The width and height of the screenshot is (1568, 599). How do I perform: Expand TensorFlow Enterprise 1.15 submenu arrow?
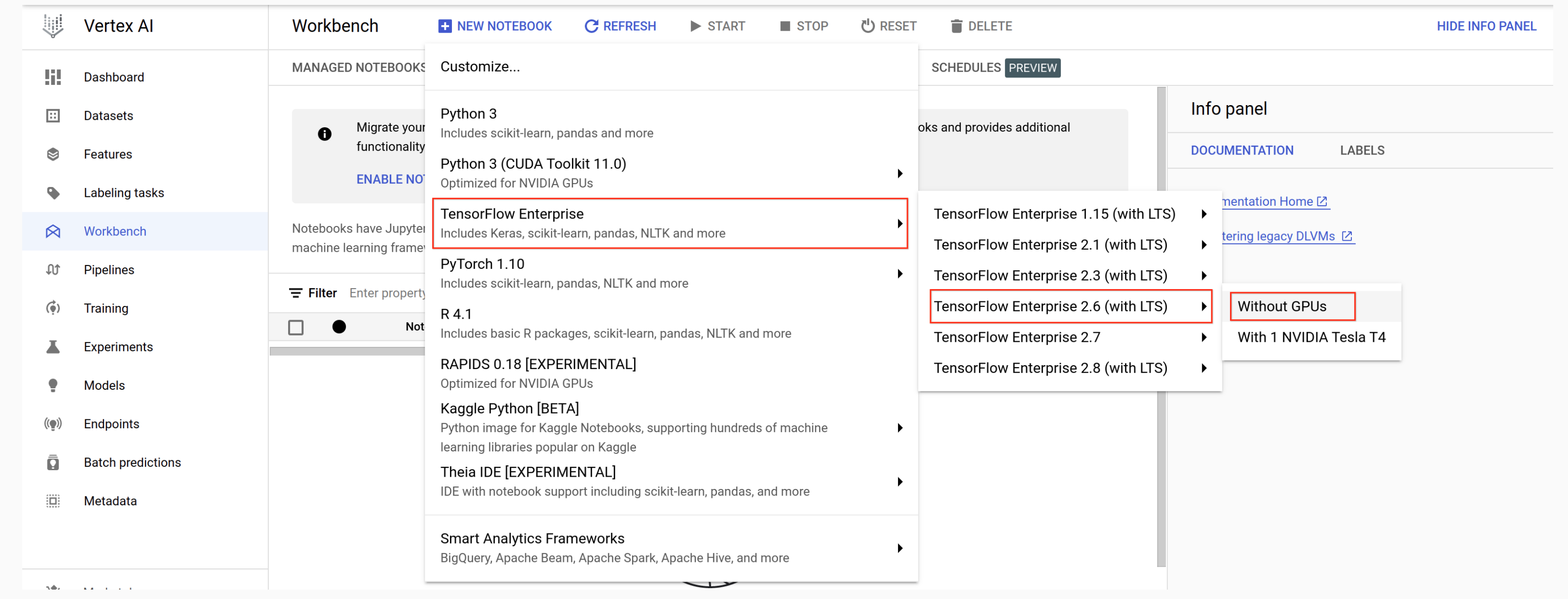click(x=1204, y=214)
